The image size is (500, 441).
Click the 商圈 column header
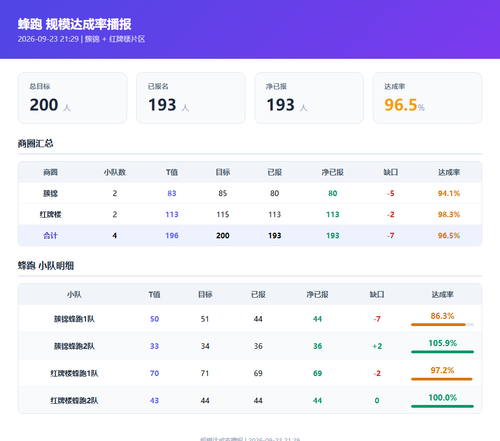[50, 172]
